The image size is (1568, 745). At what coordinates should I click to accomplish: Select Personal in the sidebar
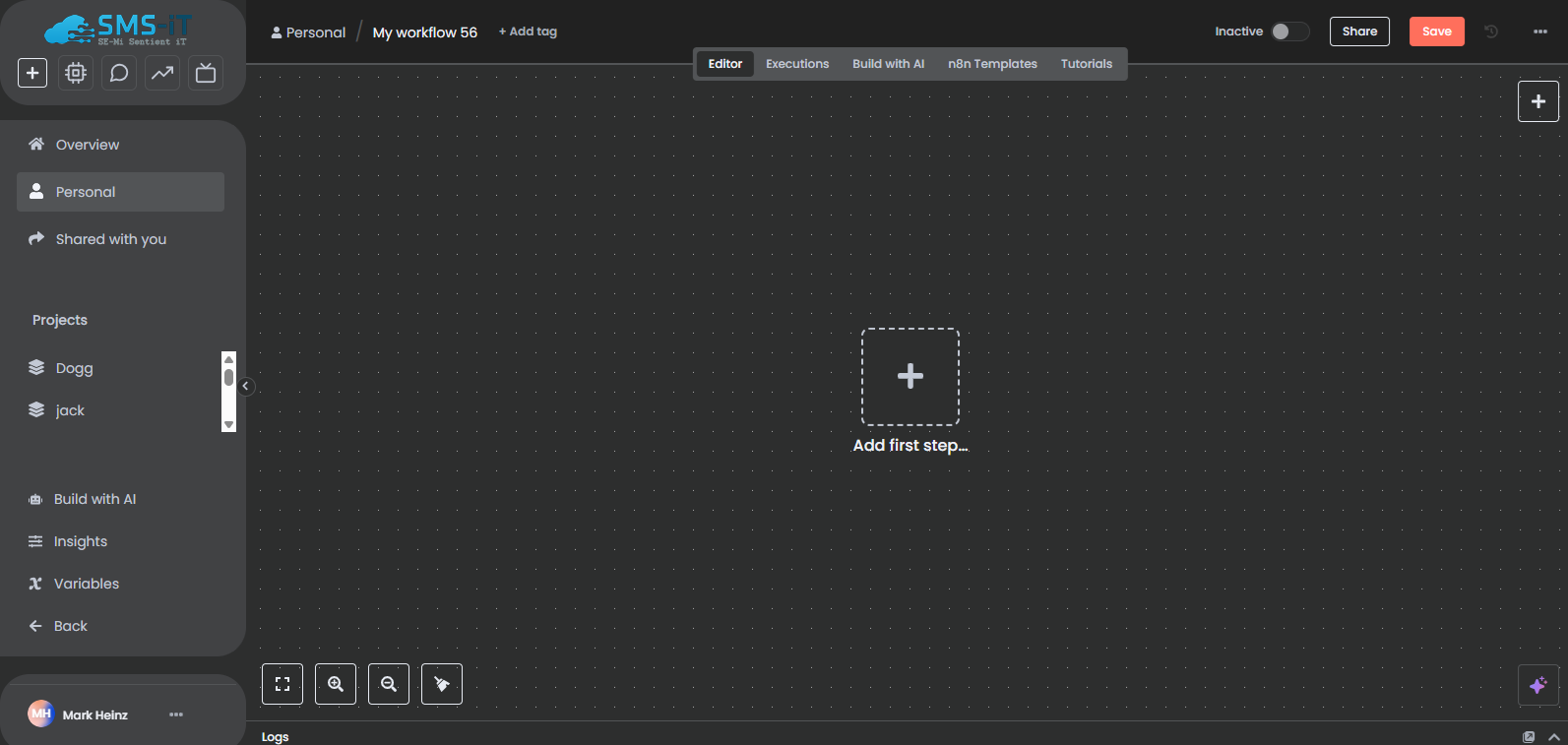[120, 192]
